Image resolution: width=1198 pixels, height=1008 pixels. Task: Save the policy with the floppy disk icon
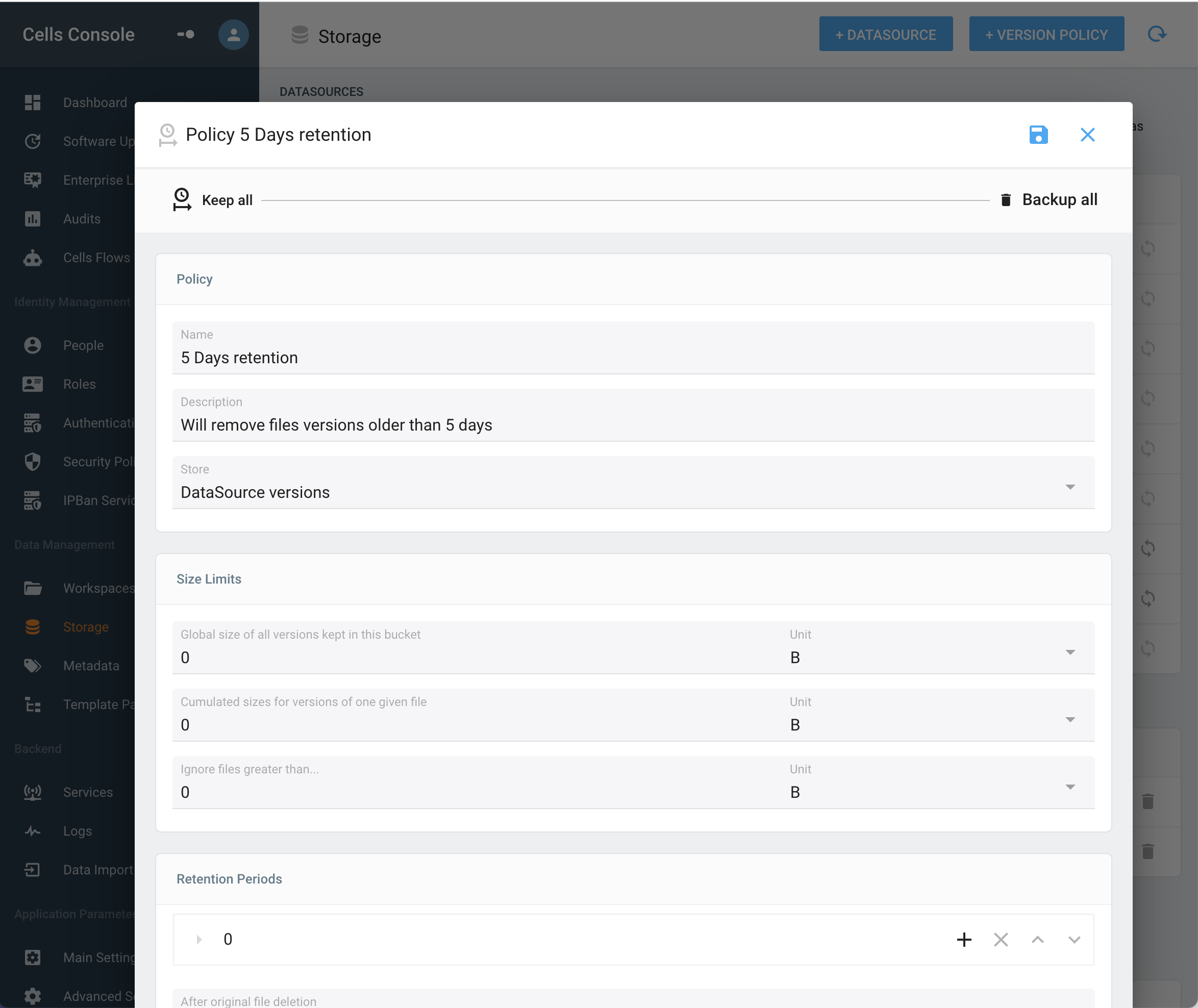(1038, 135)
